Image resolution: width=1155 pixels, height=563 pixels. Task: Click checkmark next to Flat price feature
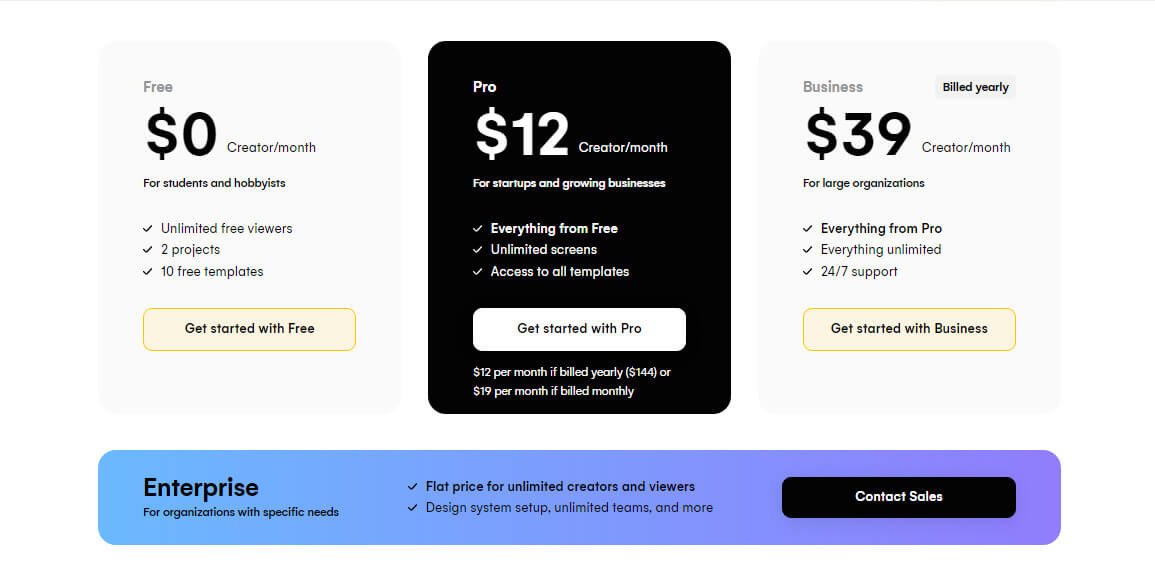tap(413, 487)
